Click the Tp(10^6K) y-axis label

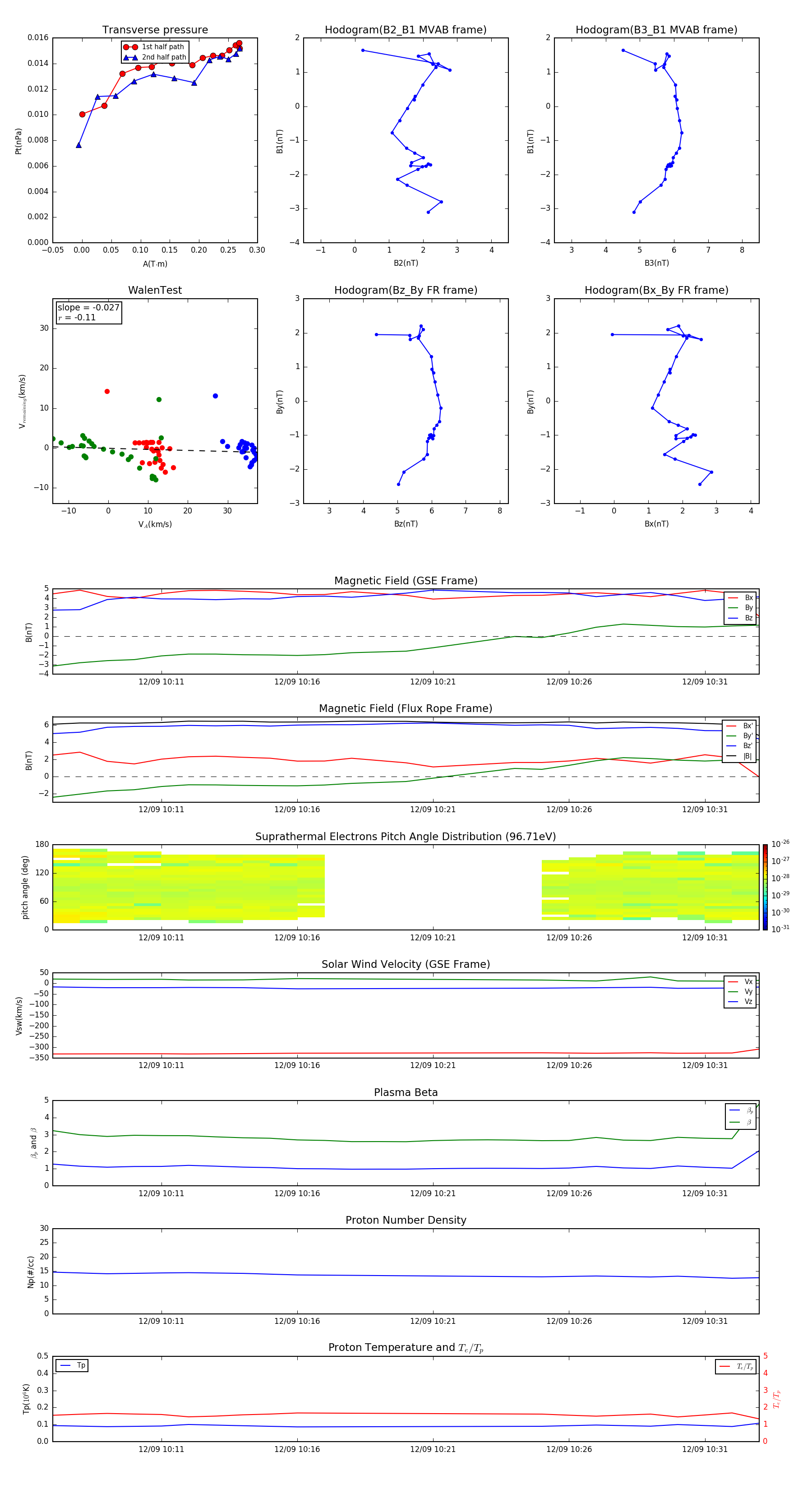26,1399
